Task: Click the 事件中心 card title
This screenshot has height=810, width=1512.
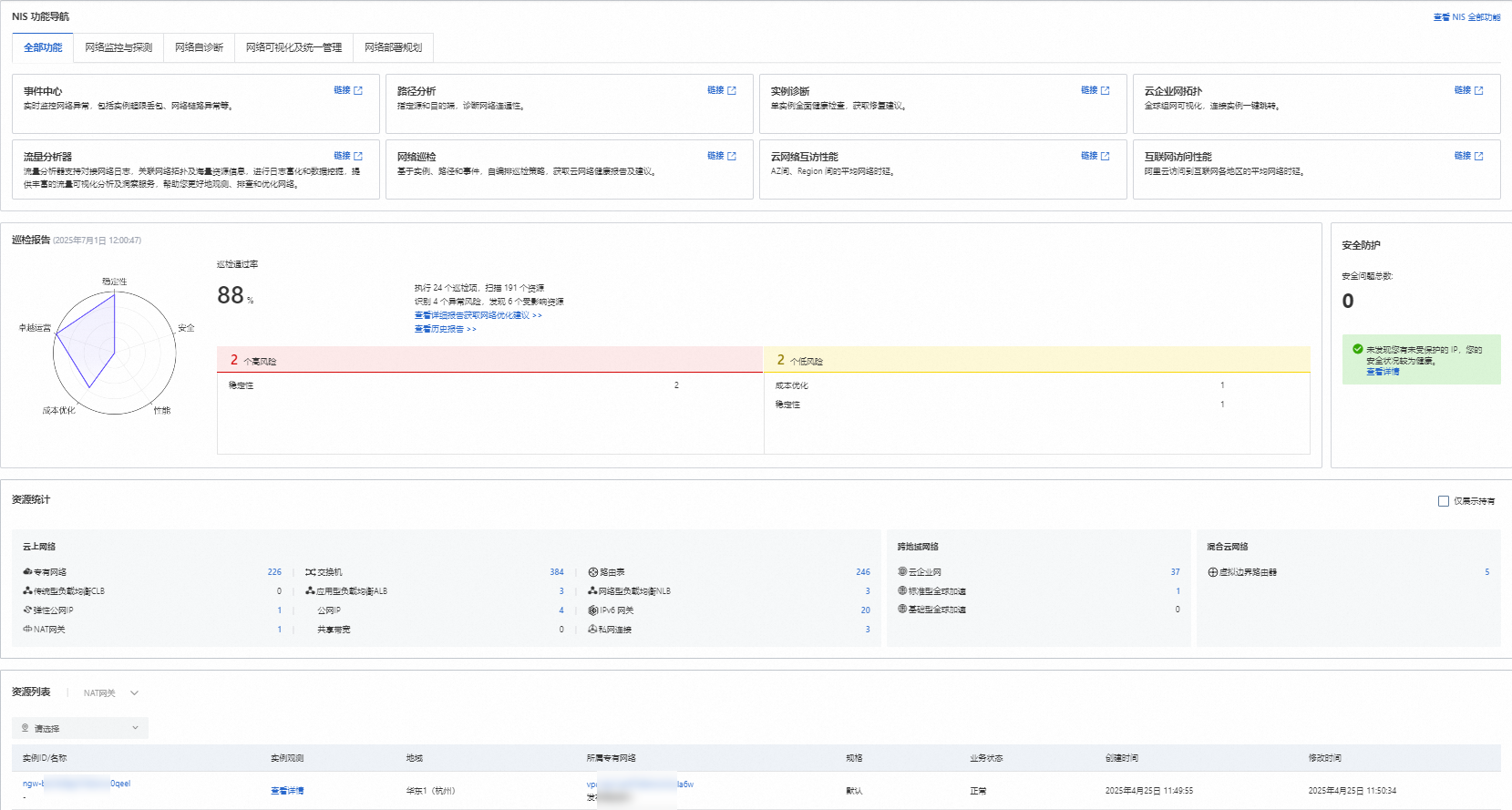Action: point(43,91)
